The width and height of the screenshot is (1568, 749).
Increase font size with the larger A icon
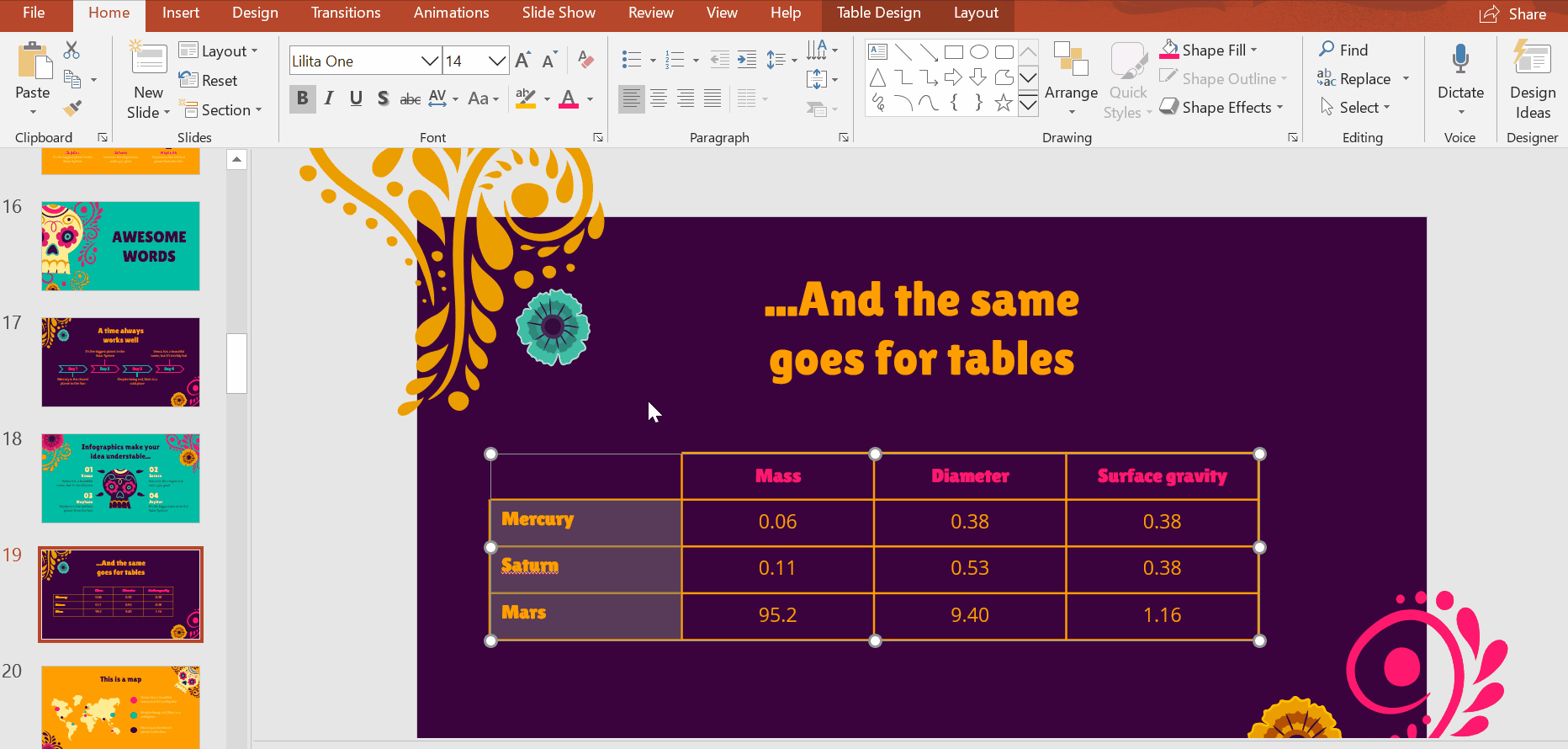522,61
